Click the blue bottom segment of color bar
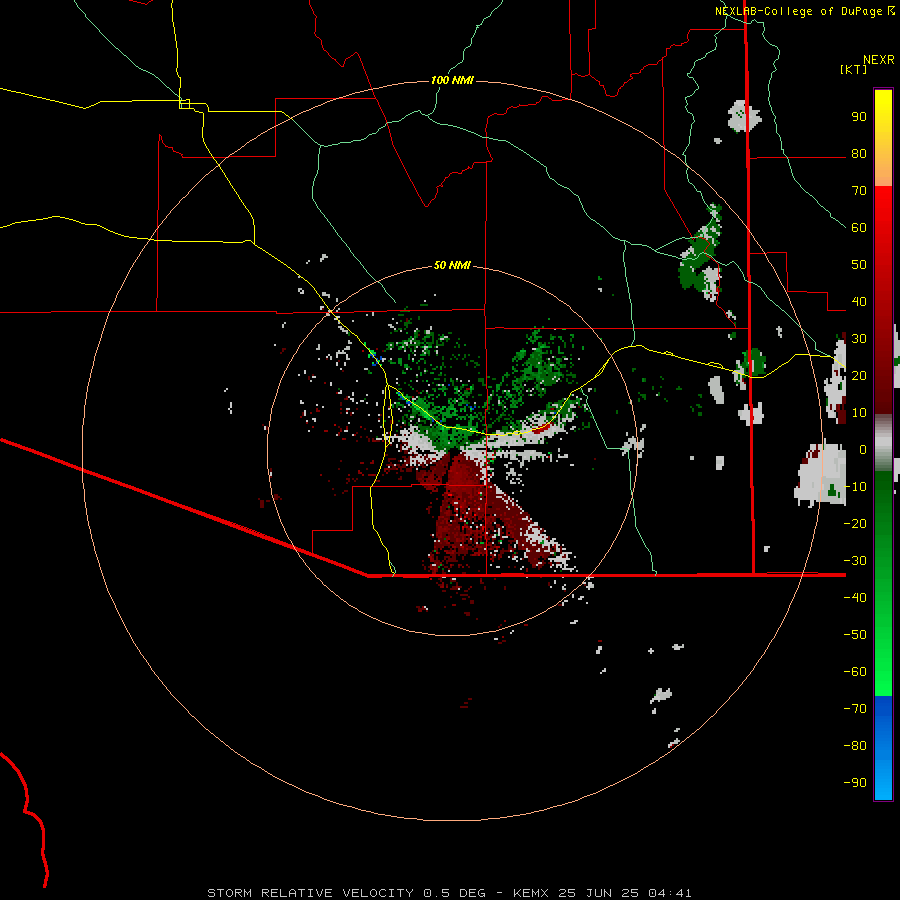Image resolution: width=900 pixels, height=900 pixels. 883,748
